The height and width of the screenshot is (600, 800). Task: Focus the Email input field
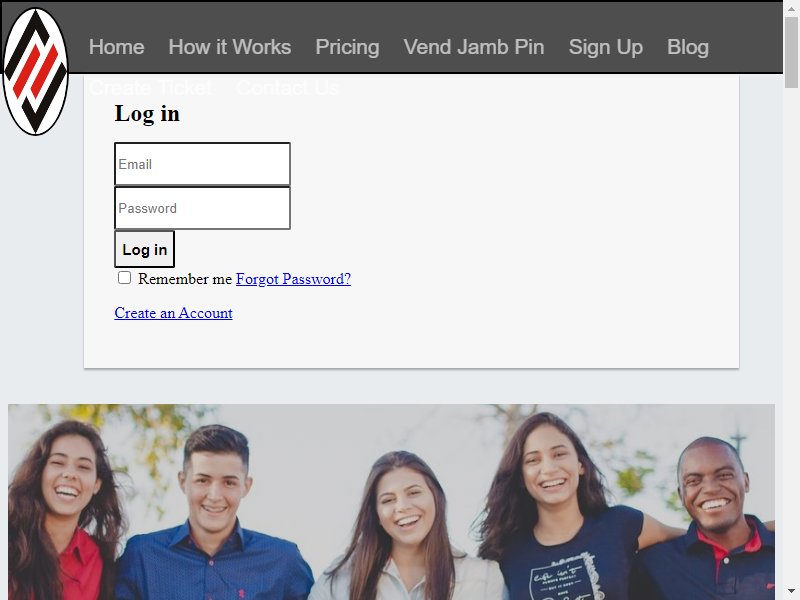coord(203,164)
